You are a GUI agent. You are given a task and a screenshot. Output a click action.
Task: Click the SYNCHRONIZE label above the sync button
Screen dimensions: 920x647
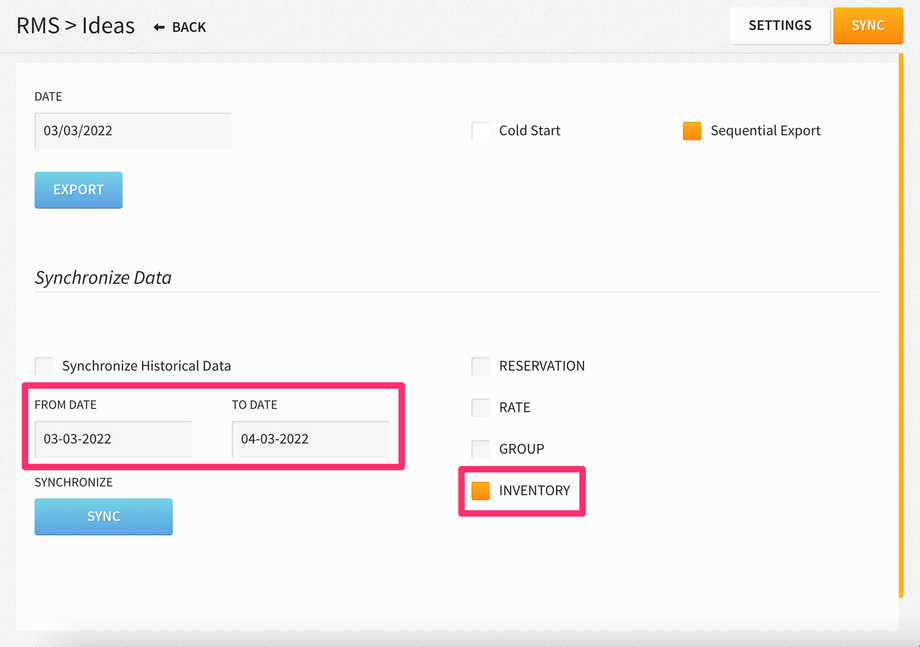[73, 482]
